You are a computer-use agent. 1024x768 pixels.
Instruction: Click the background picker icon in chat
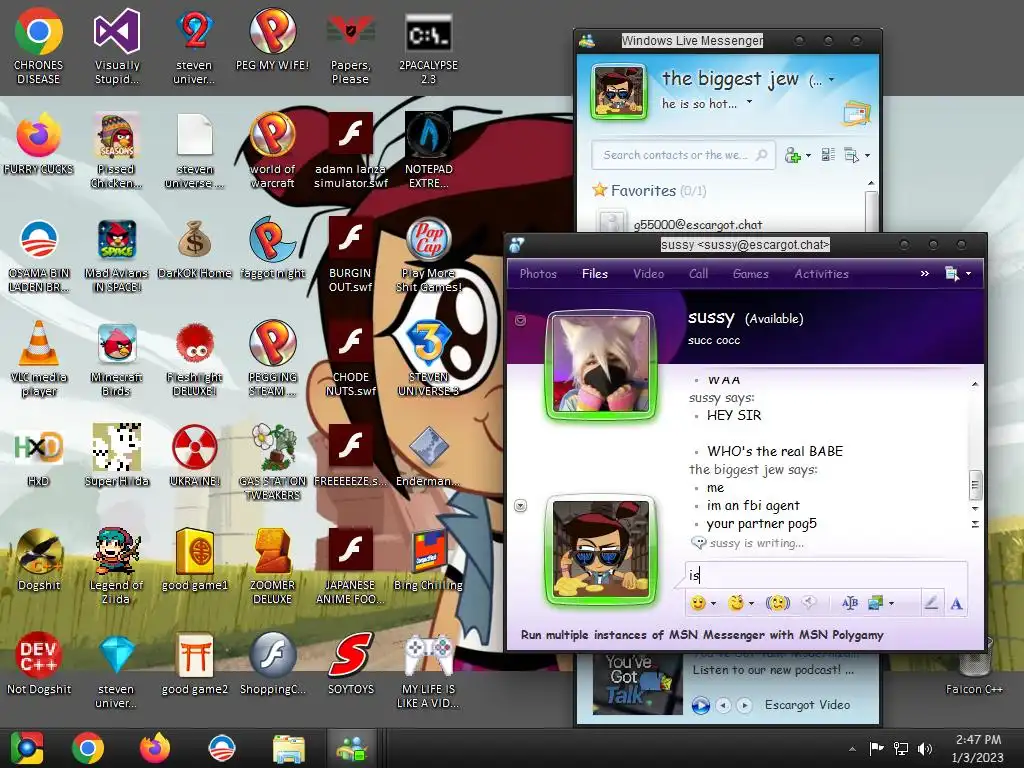tap(875, 603)
